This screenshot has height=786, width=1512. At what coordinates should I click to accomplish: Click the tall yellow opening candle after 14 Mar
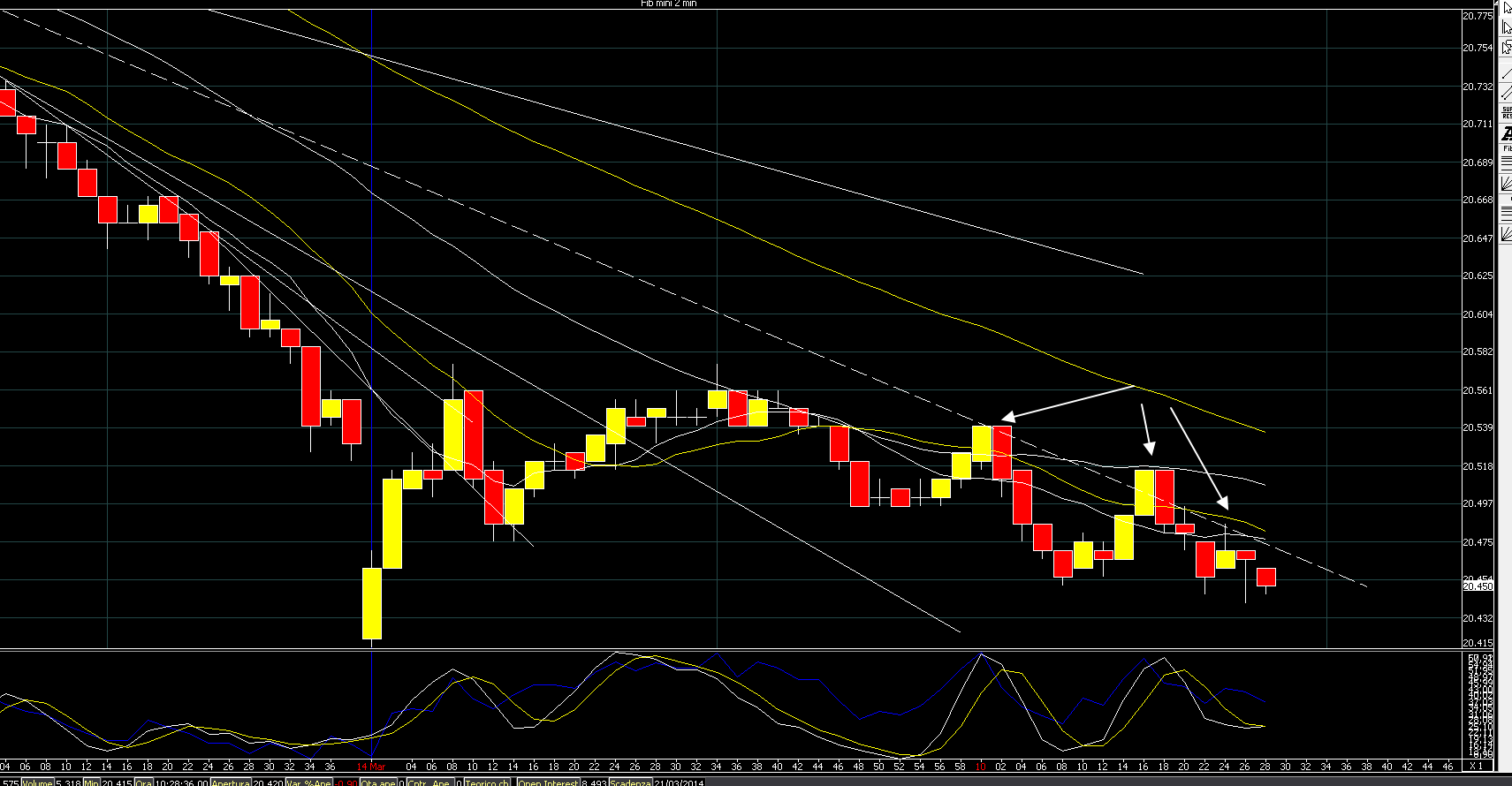tap(372, 603)
